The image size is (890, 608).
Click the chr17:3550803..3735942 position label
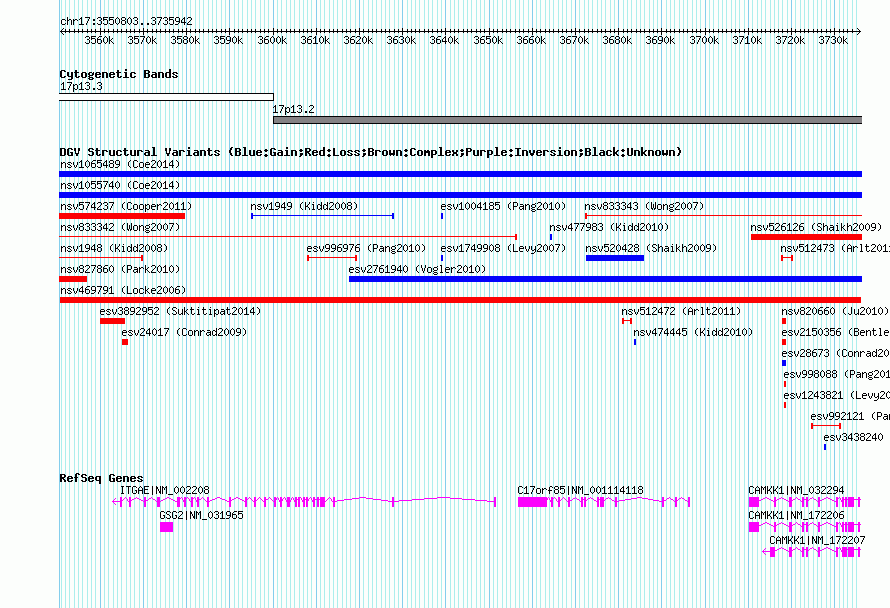(126, 21)
